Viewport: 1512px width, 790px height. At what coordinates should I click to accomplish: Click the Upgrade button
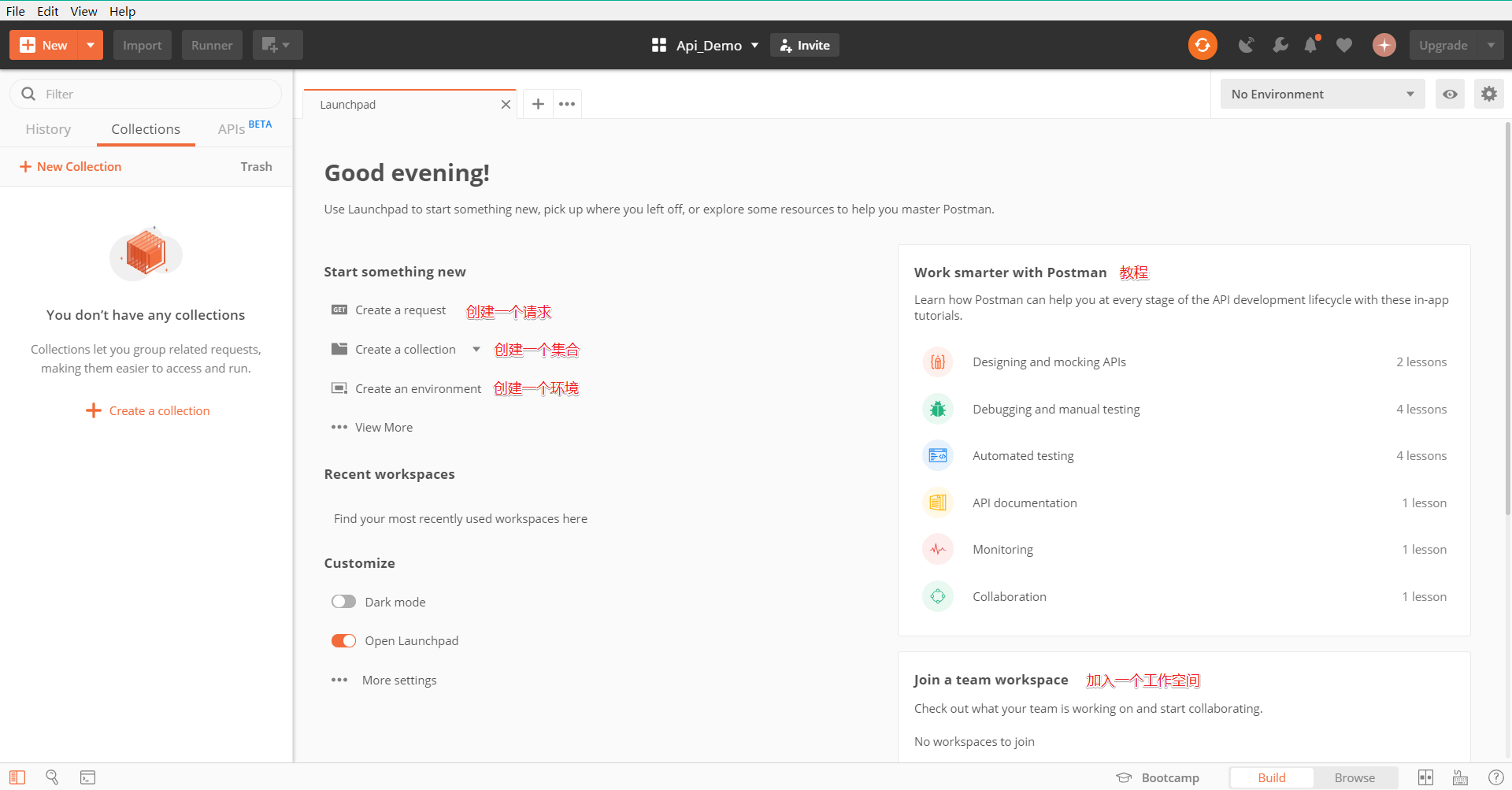(x=1443, y=45)
